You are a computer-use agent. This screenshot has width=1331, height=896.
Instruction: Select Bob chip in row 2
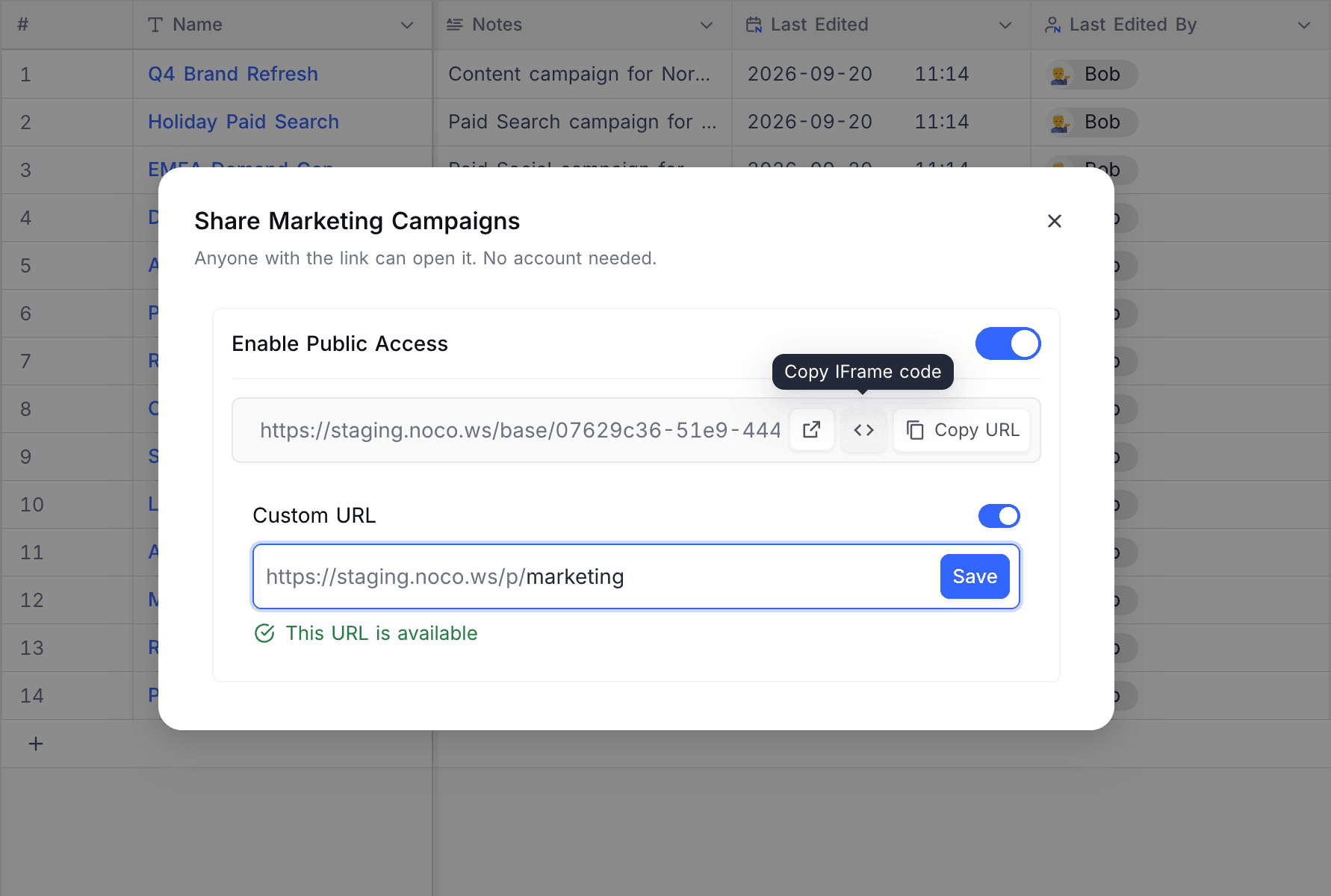[1091, 122]
